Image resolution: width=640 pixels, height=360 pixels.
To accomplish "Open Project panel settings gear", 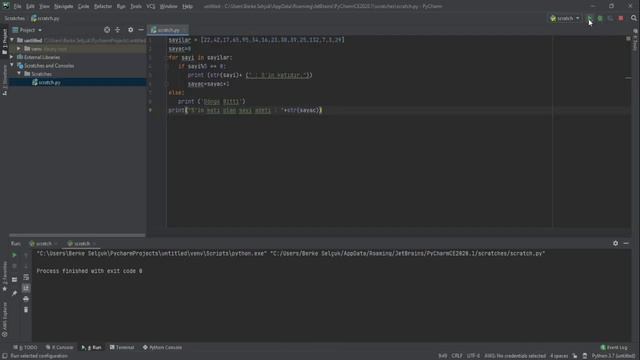I will (x=131, y=30).
